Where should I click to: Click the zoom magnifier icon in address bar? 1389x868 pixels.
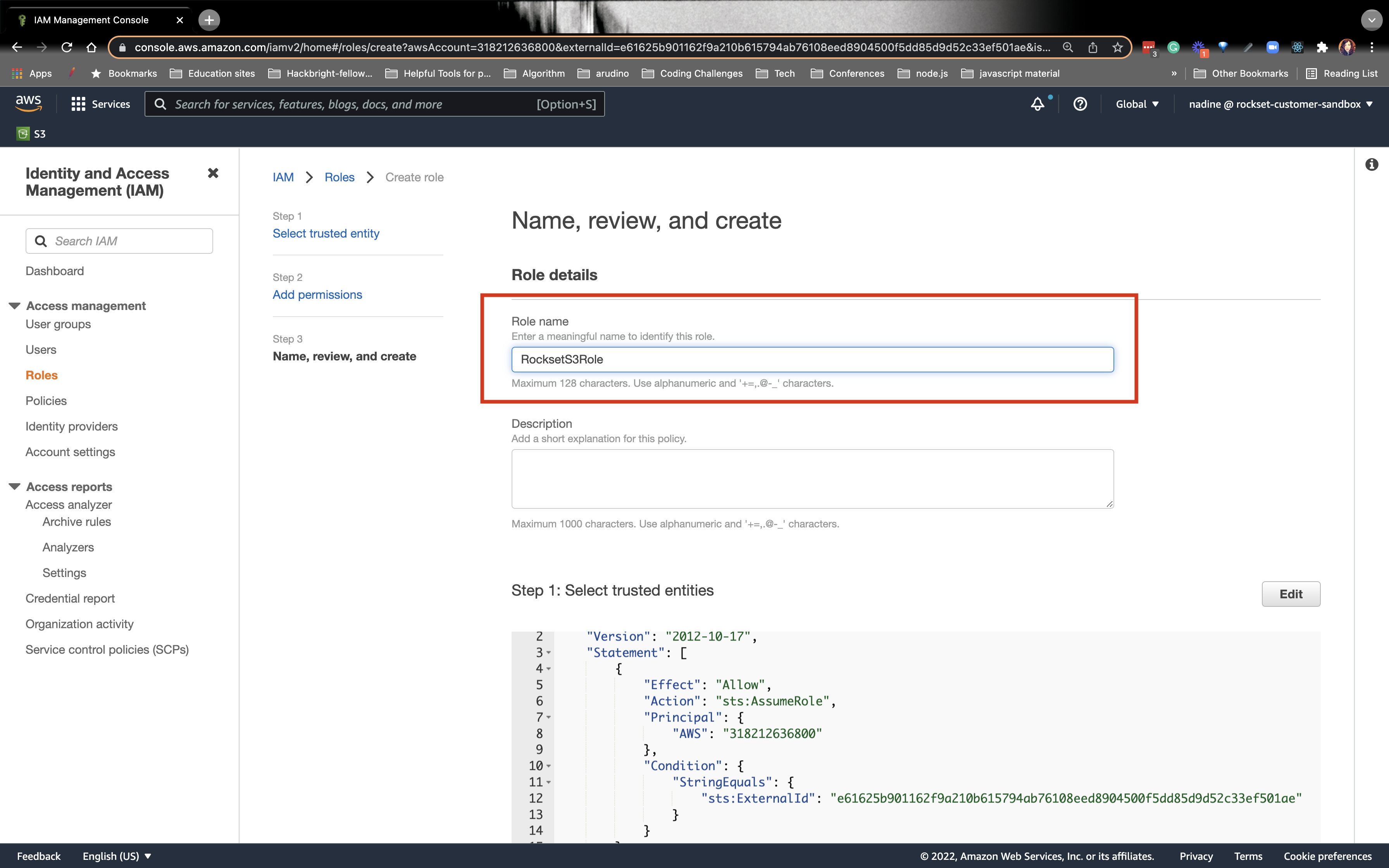(1068, 48)
